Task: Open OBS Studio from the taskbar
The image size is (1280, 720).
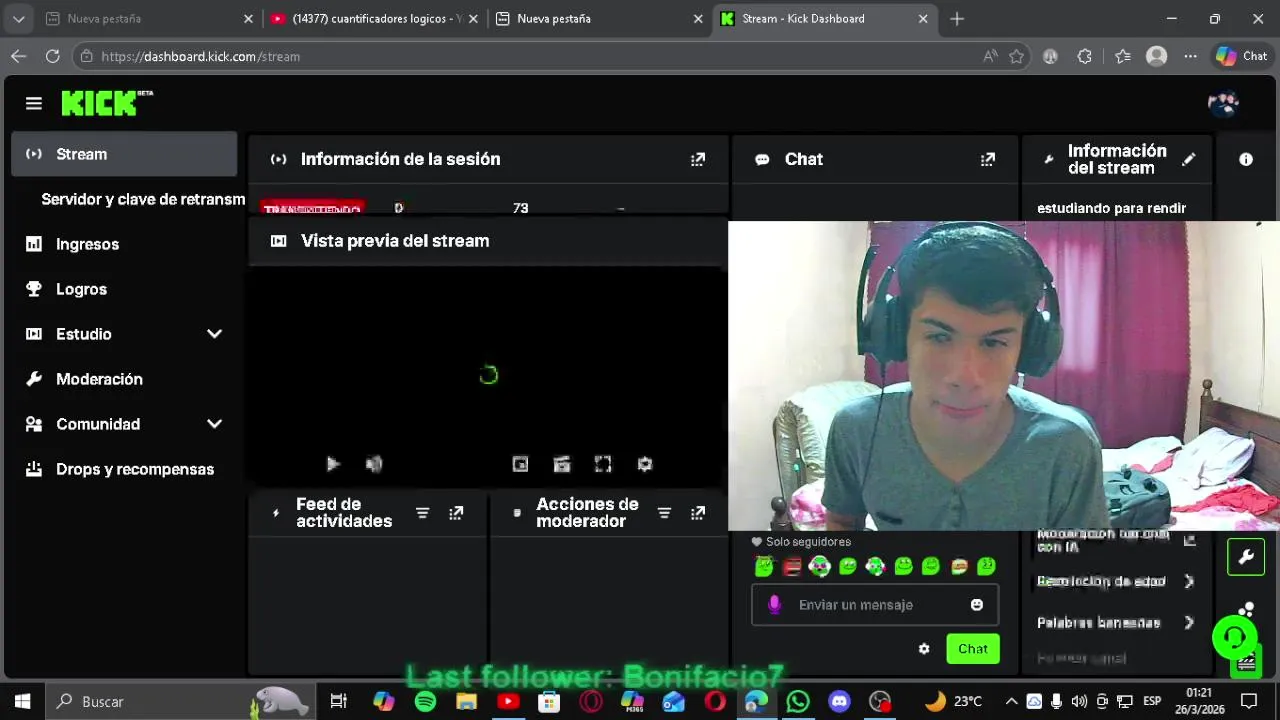Action: [880, 701]
